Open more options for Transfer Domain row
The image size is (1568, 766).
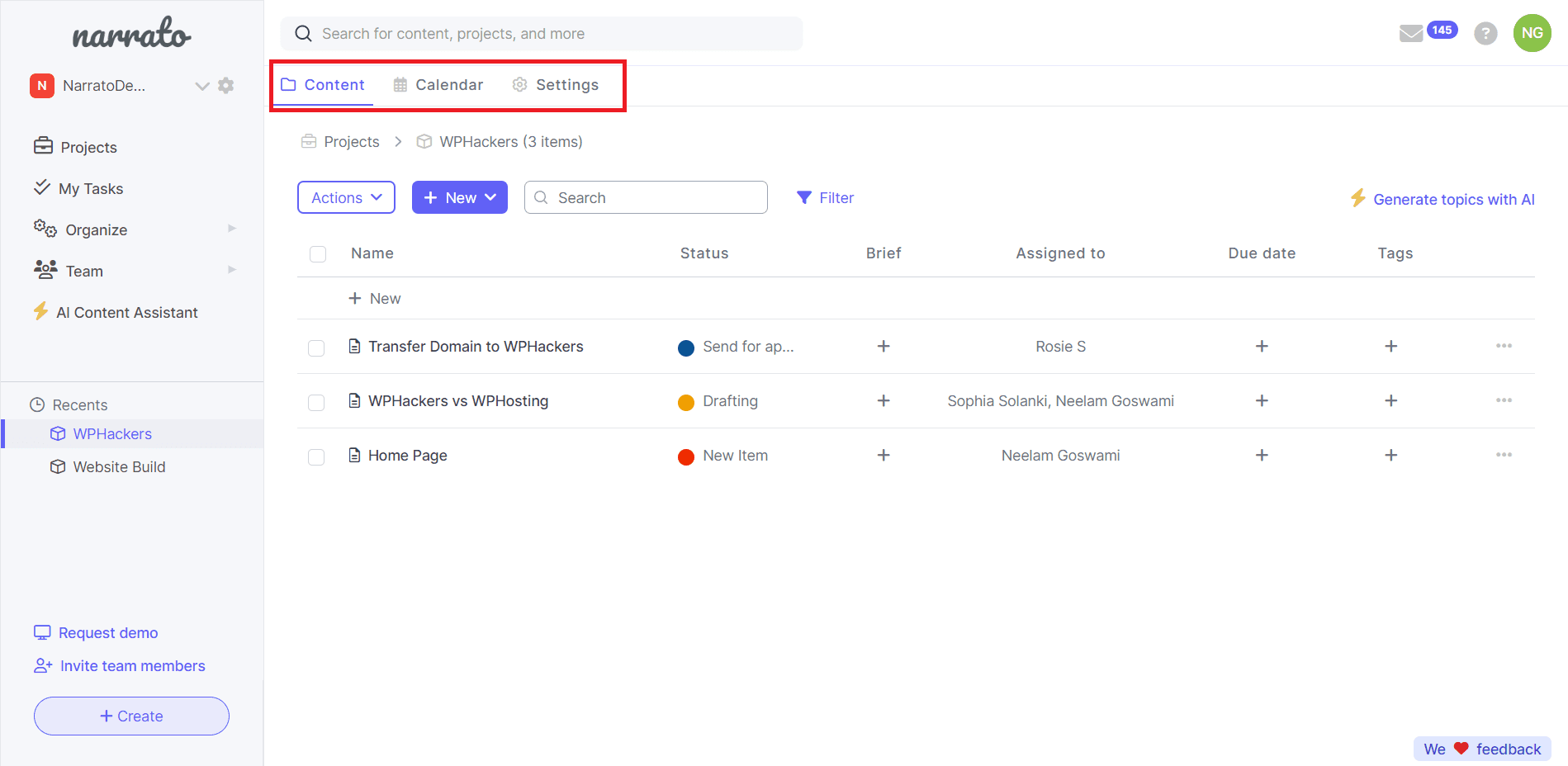[1504, 346]
